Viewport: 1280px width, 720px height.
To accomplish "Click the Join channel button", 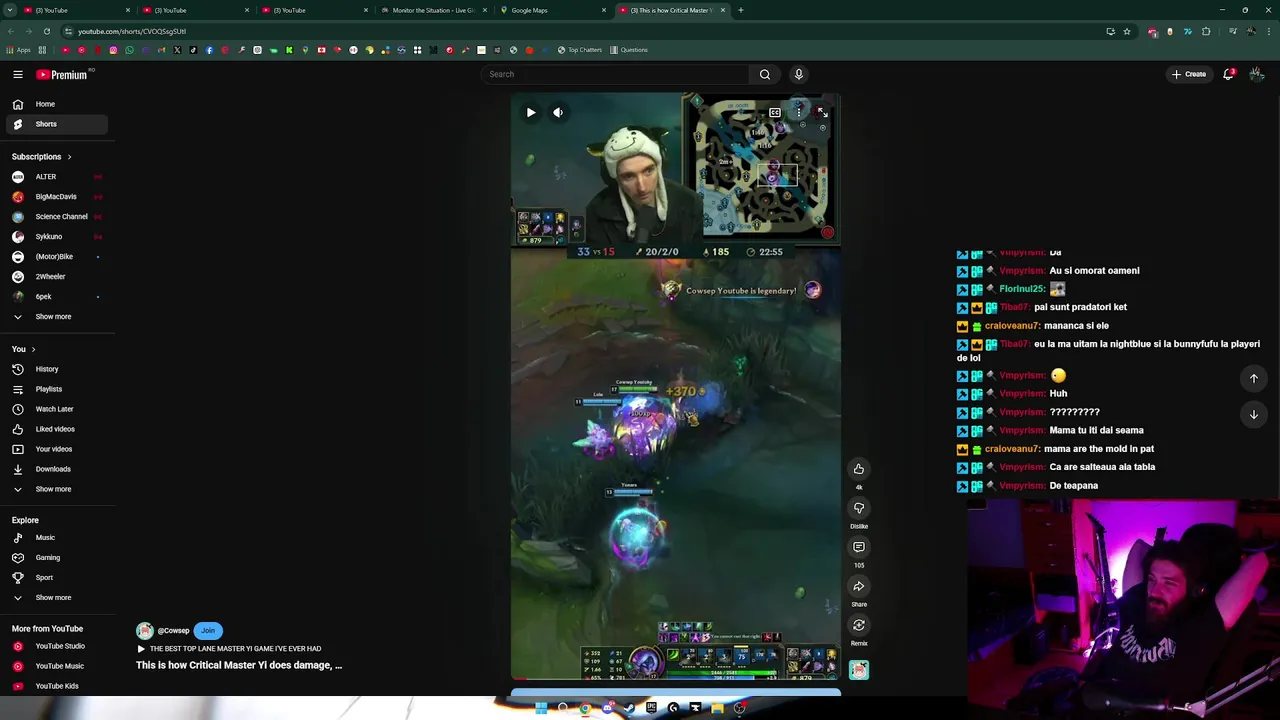I will (208, 631).
